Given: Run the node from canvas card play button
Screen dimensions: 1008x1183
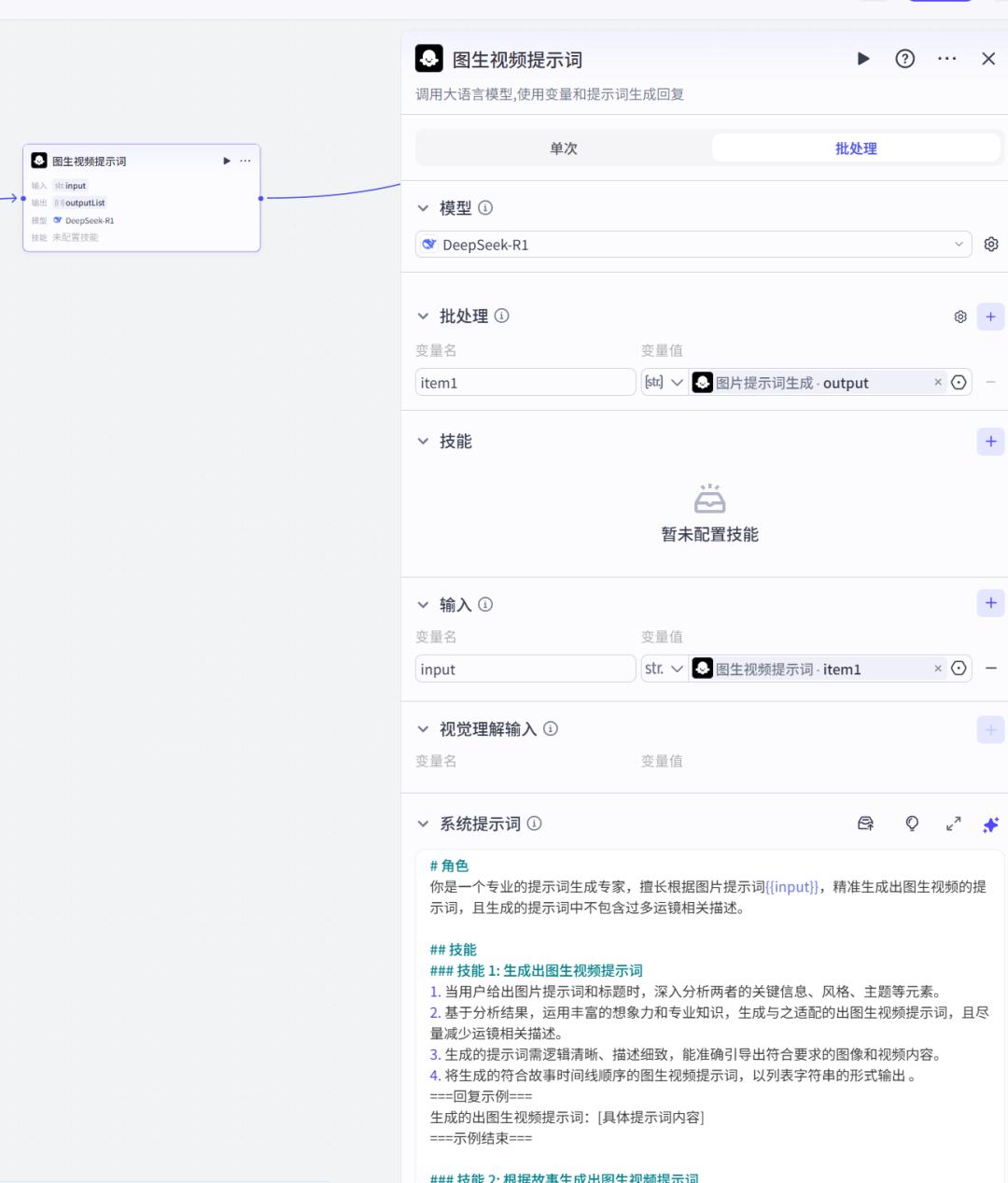Looking at the screenshot, I should pyautogui.click(x=226, y=161).
